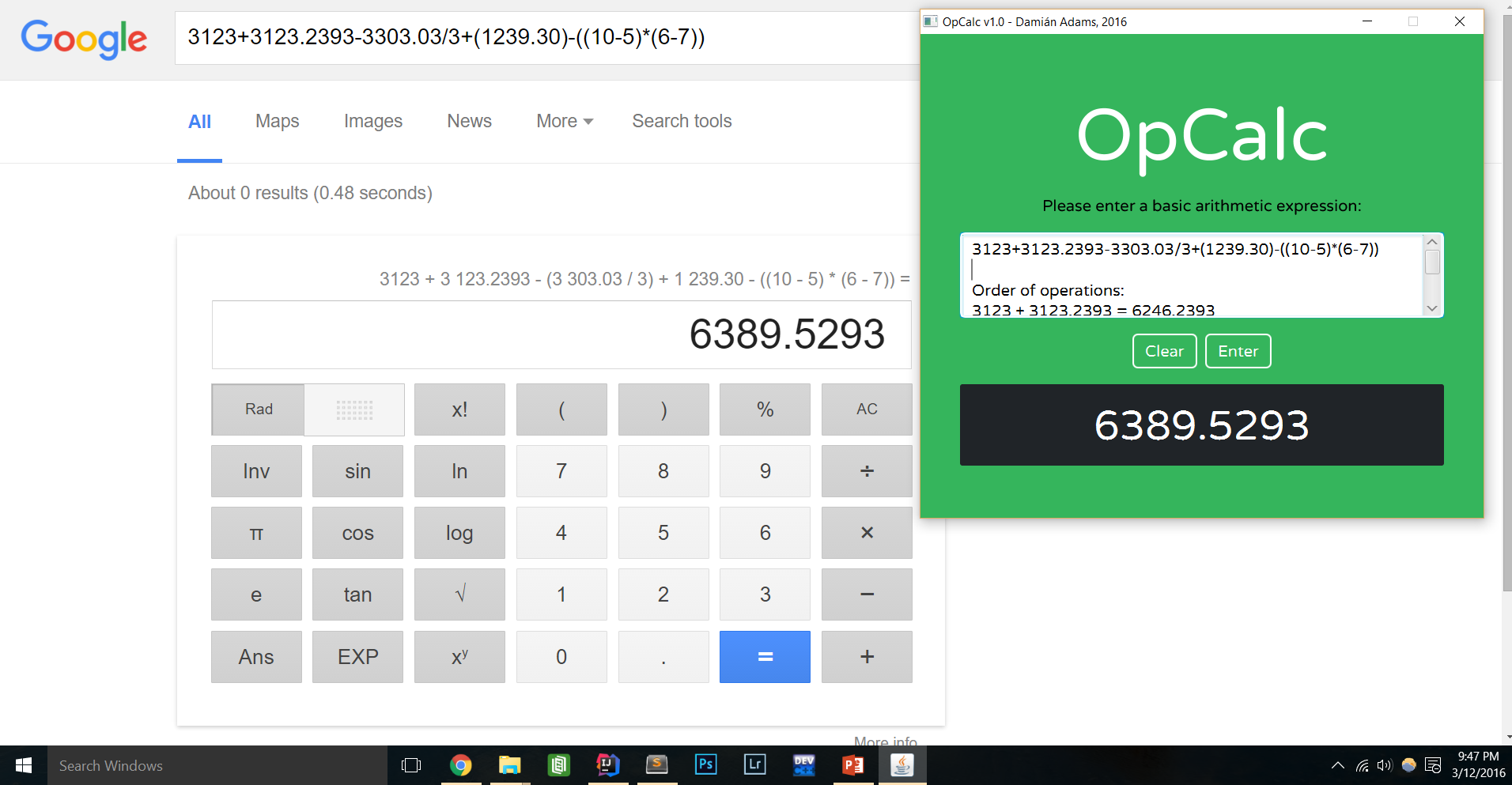Click the x to the power y key
Image resolution: width=1512 pixels, height=785 pixels.
pyautogui.click(x=459, y=656)
